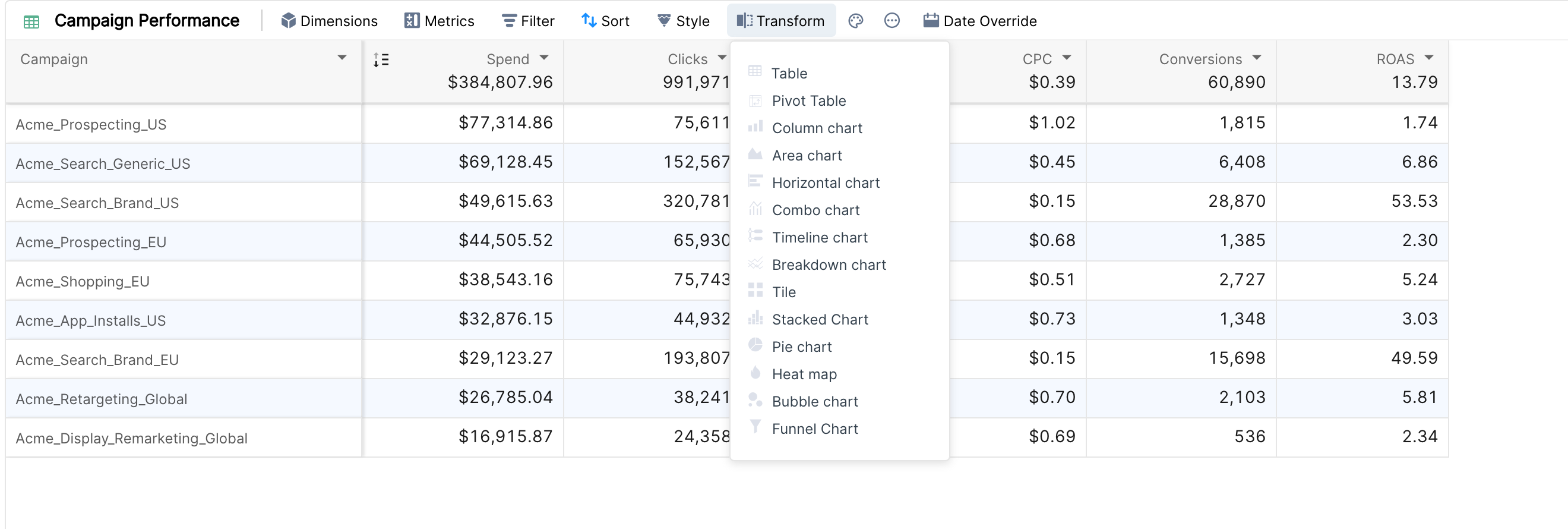Expand the ROAS column dropdown arrow

pos(1429,58)
